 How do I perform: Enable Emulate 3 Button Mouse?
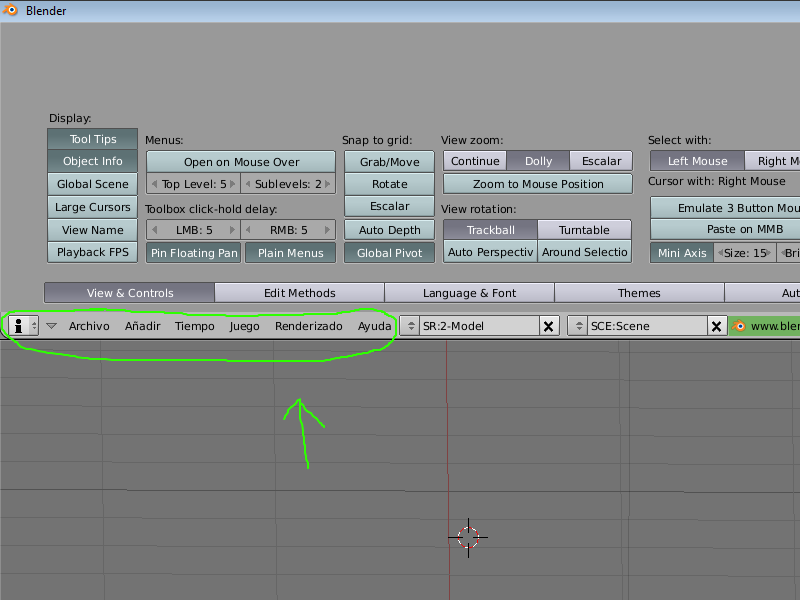(726, 208)
